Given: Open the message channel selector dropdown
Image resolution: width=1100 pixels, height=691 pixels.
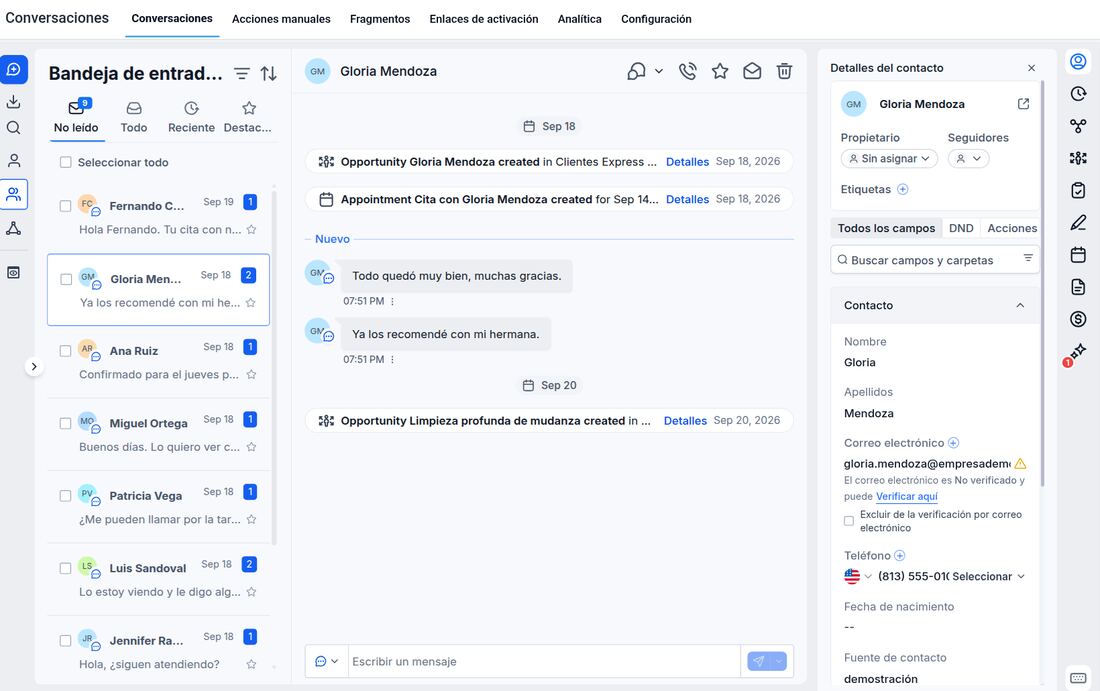Looking at the screenshot, I should [327, 661].
